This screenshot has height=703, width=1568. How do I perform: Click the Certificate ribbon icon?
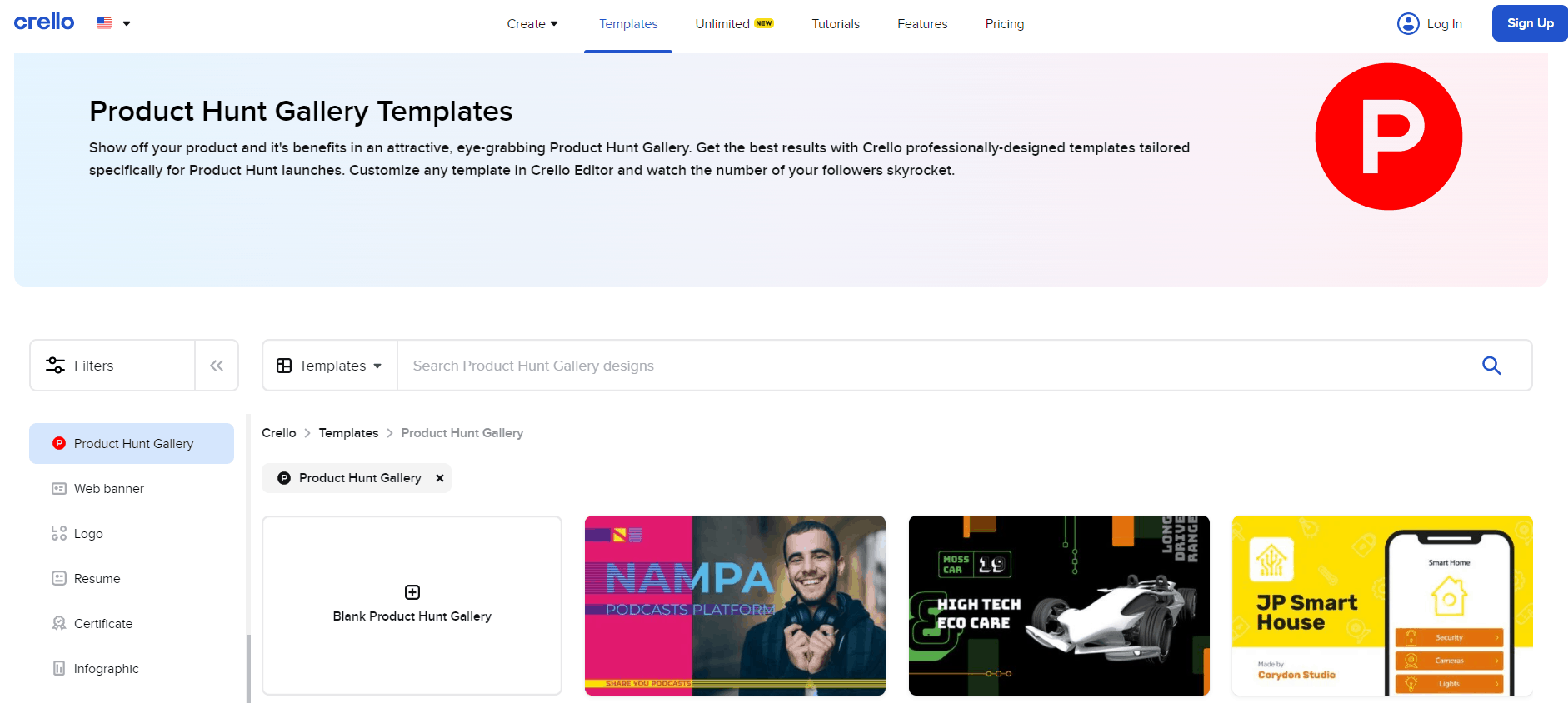click(59, 624)
